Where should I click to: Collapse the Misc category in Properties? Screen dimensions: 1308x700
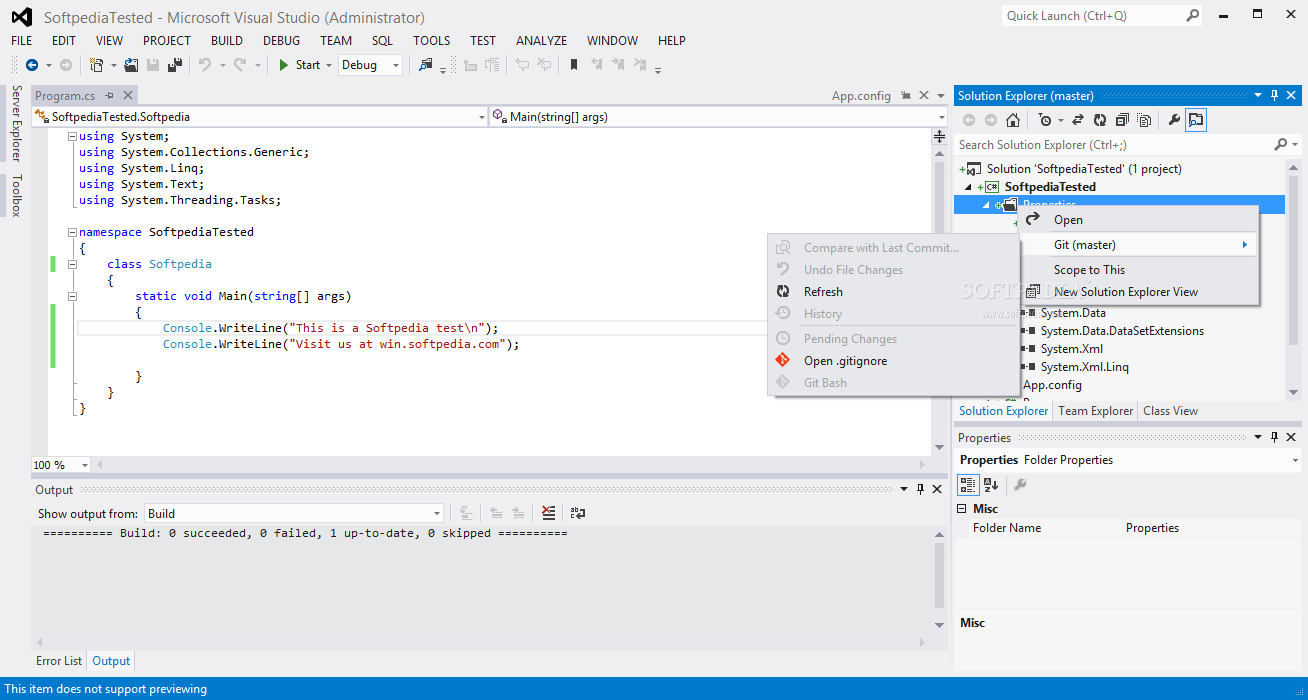click(964, 509)
